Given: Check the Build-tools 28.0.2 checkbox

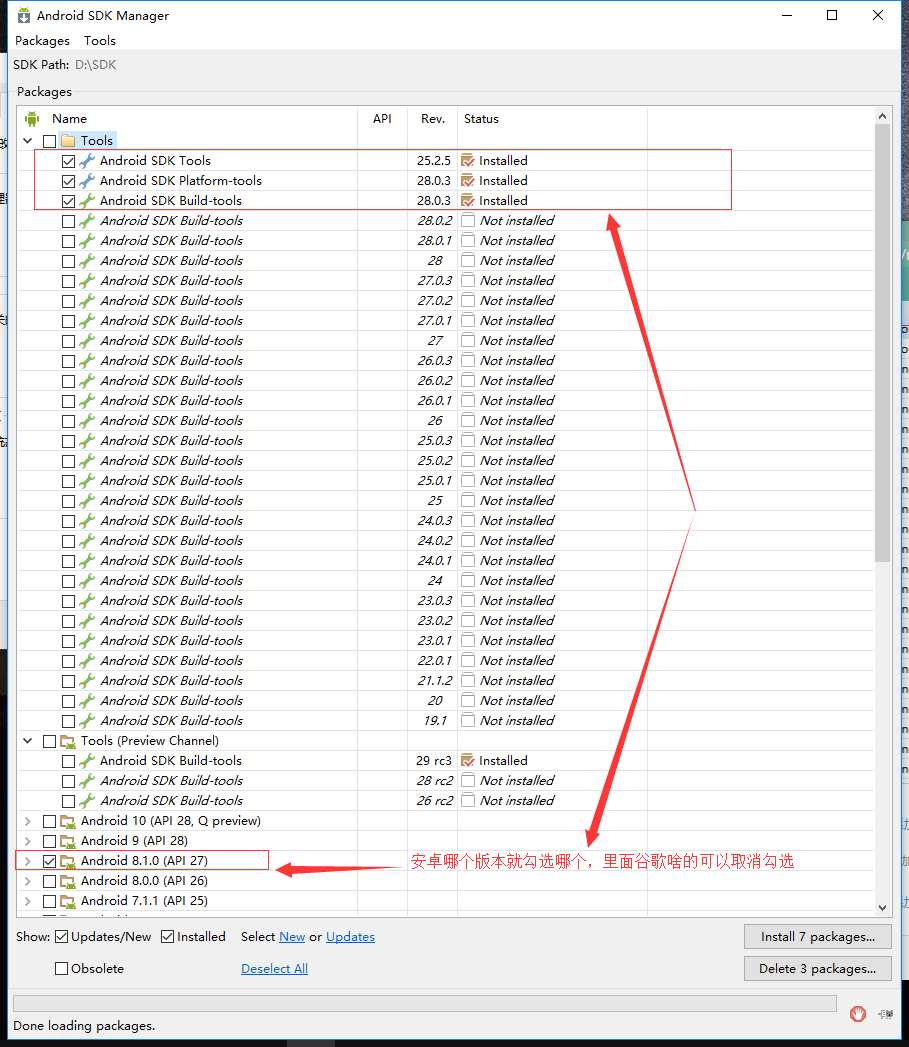Looking at the screenshot, I should (68, 222).
